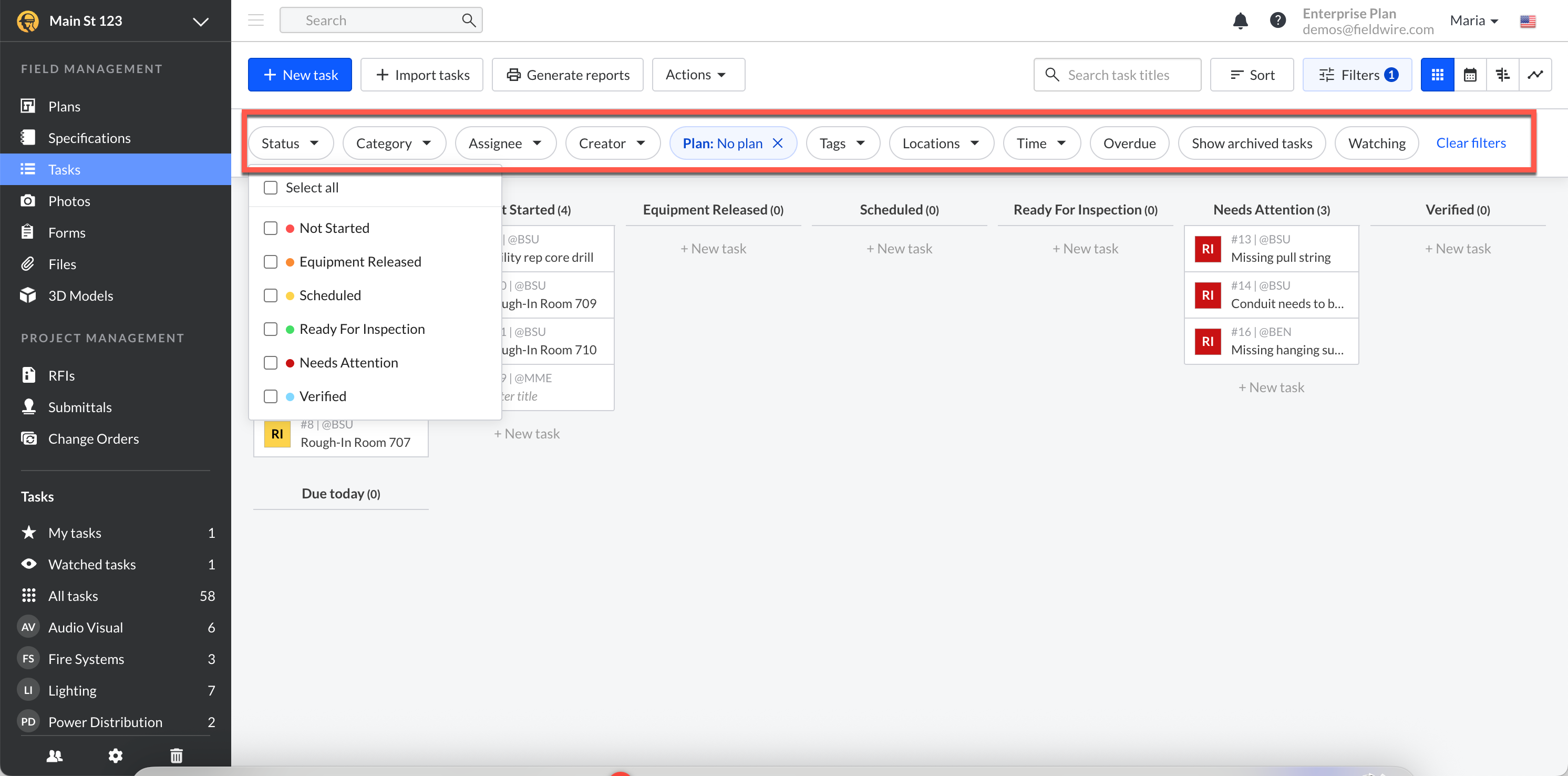Open the people icon in sidebar
Image resolution: width=1568 pixels, height=776 pixels.
point(55,755)
